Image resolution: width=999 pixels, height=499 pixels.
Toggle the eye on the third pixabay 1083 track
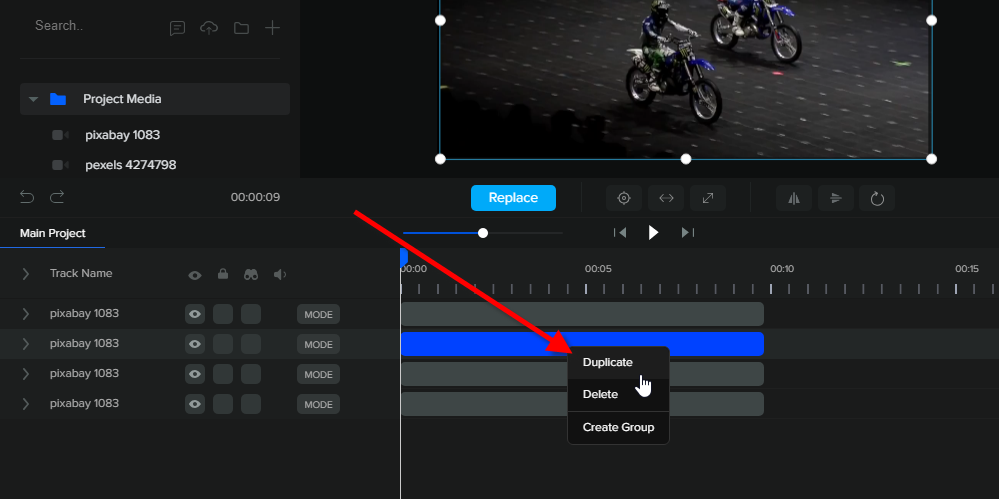[x=195, y=374]
